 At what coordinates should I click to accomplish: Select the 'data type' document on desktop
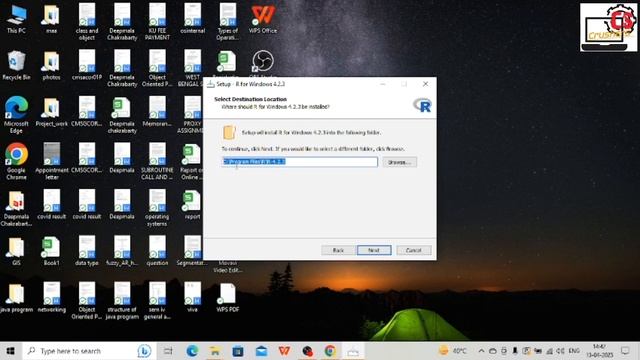[x=87, y=251]
